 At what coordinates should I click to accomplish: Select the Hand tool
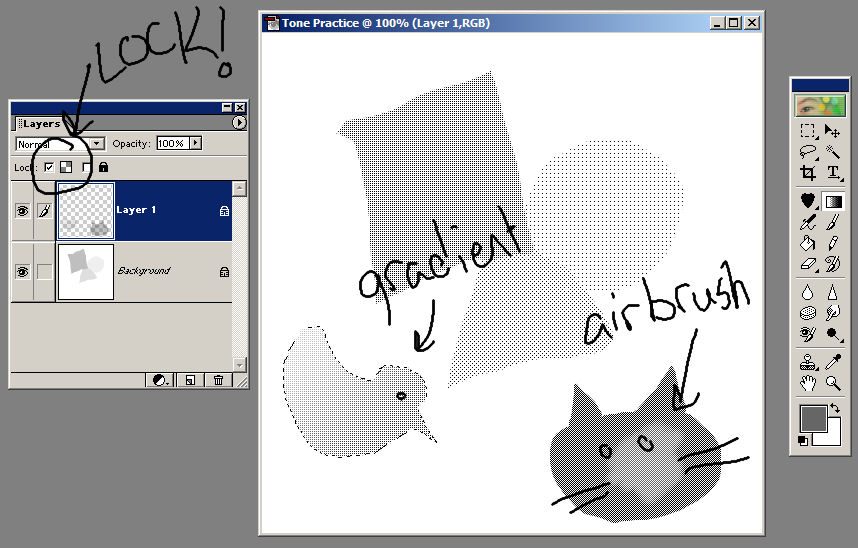tap(807, 383)
